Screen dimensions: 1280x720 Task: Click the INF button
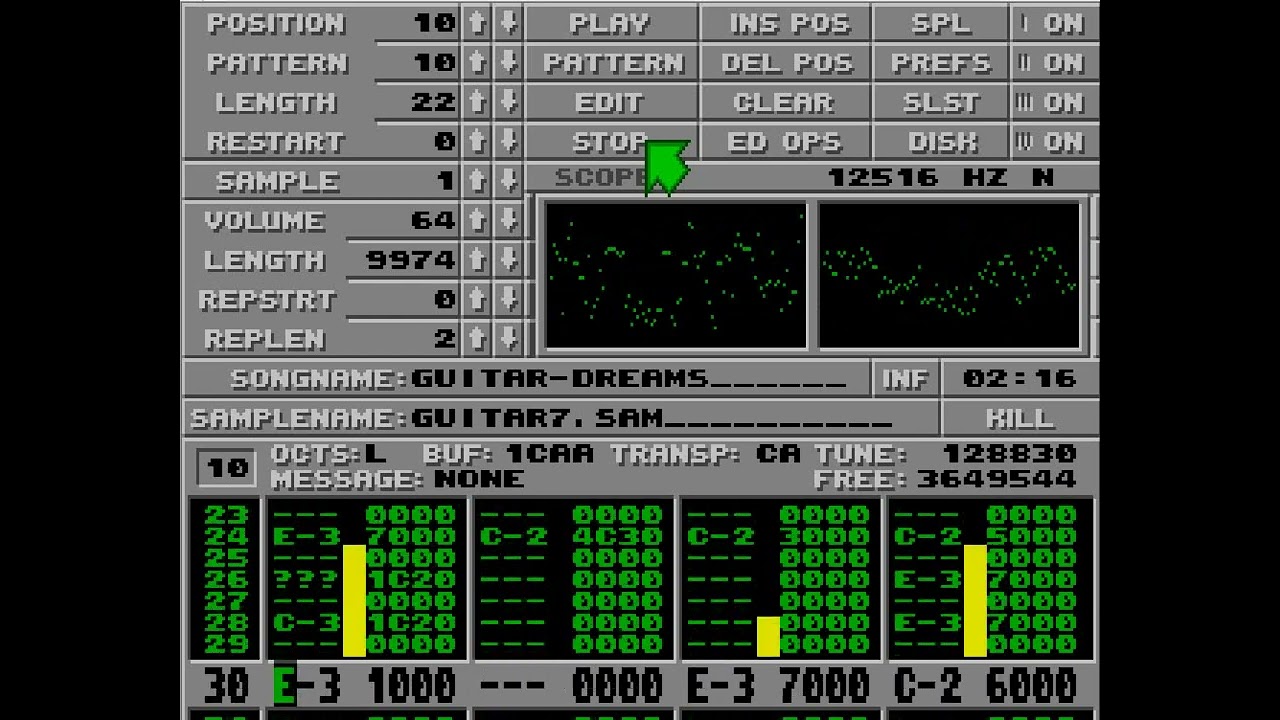tap(905, 379)
